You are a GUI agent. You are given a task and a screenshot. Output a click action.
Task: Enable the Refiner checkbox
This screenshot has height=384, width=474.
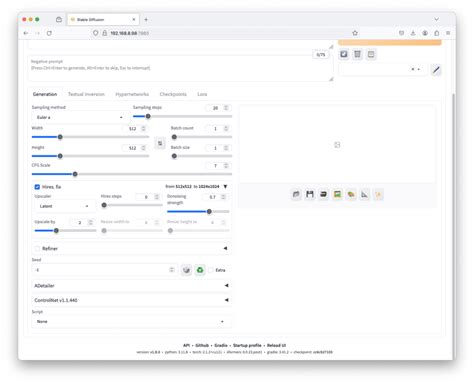(x=37, y=249)
